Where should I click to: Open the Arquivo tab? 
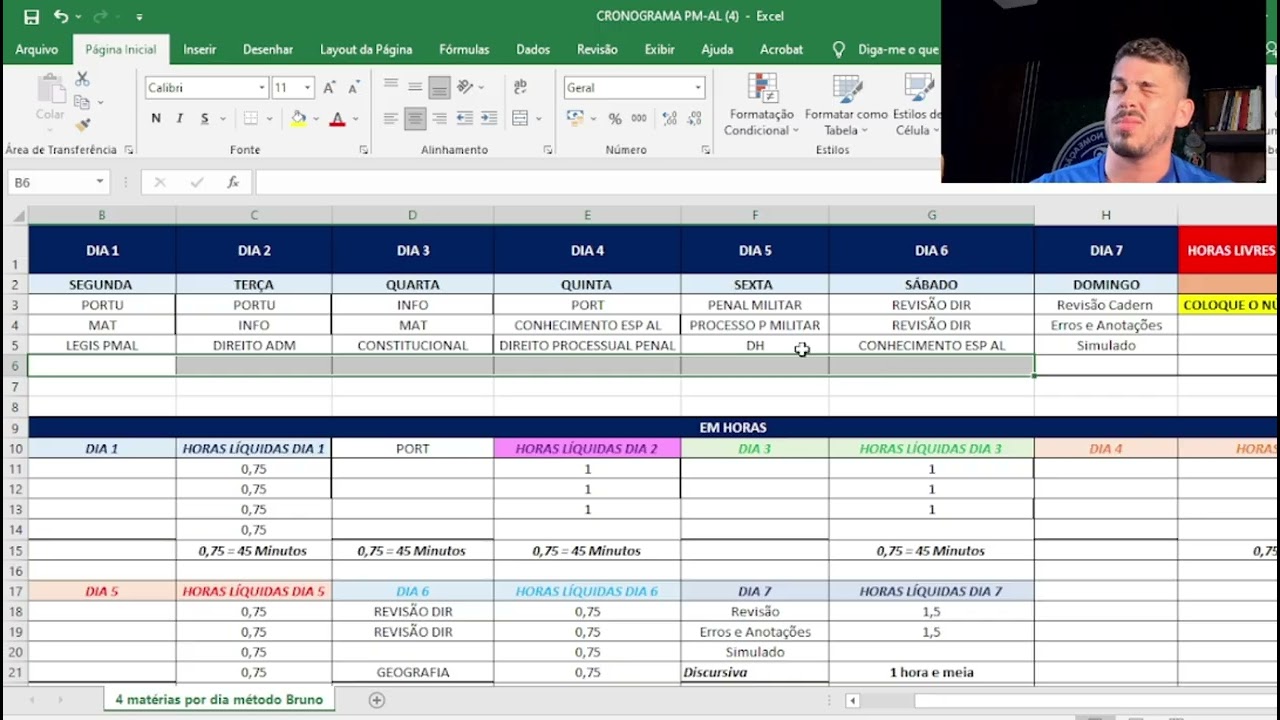pyautogui.click(x=37, y=49)
